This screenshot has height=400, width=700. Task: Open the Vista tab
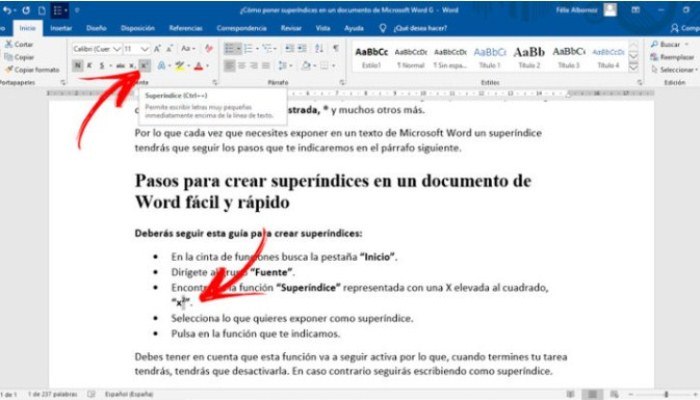coord(323,28)
